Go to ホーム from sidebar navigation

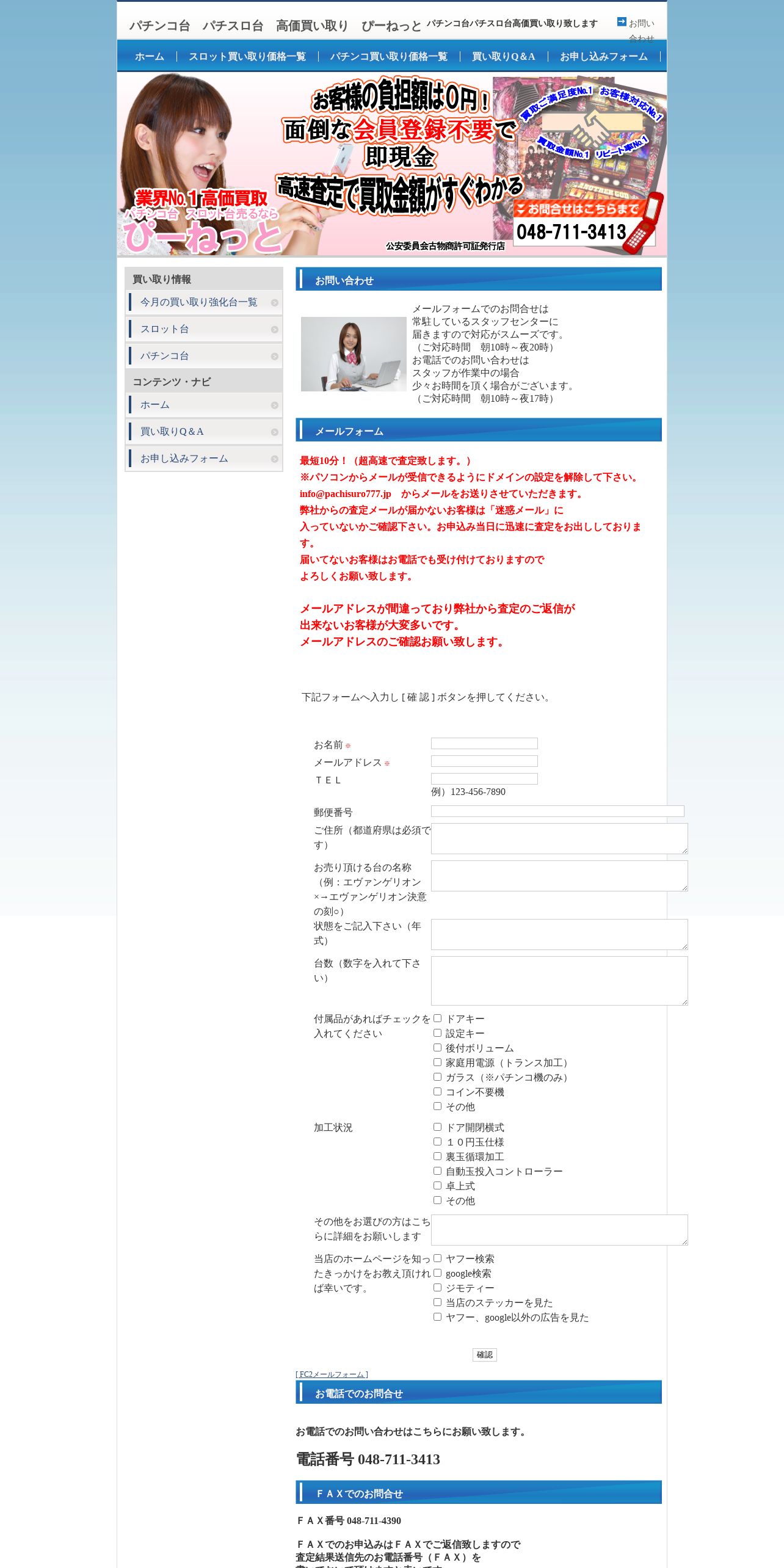click(x=155, y=405)
